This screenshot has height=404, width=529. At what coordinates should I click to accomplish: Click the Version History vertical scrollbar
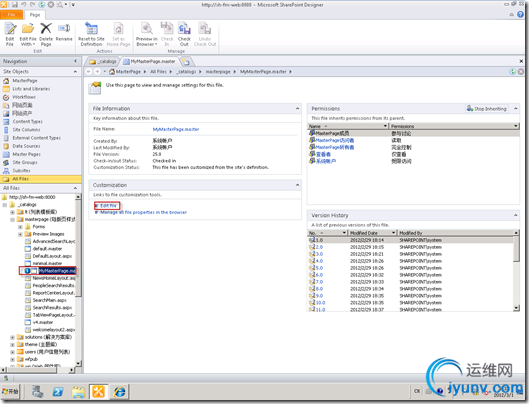[516, 271]
